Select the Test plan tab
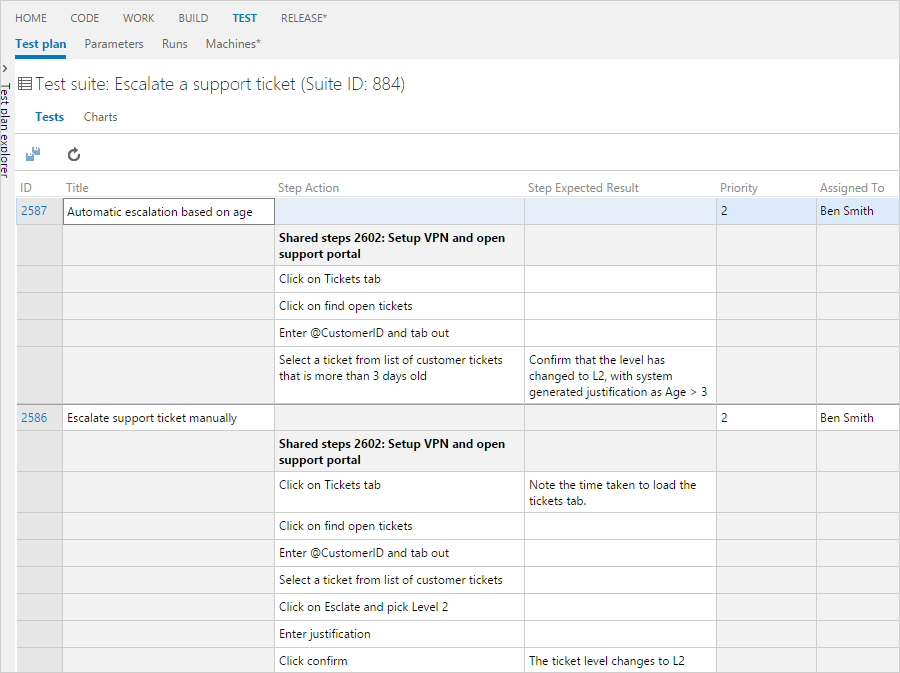Image resolution: width=900 pixels, height=673 pixels. click(40, 44)
